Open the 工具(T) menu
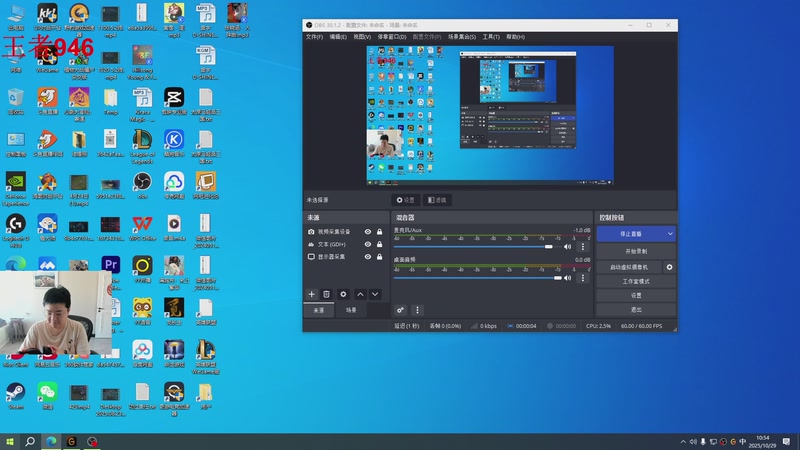Image resolution: width=800 pixels, height=450 pixels. pos(491,37)
